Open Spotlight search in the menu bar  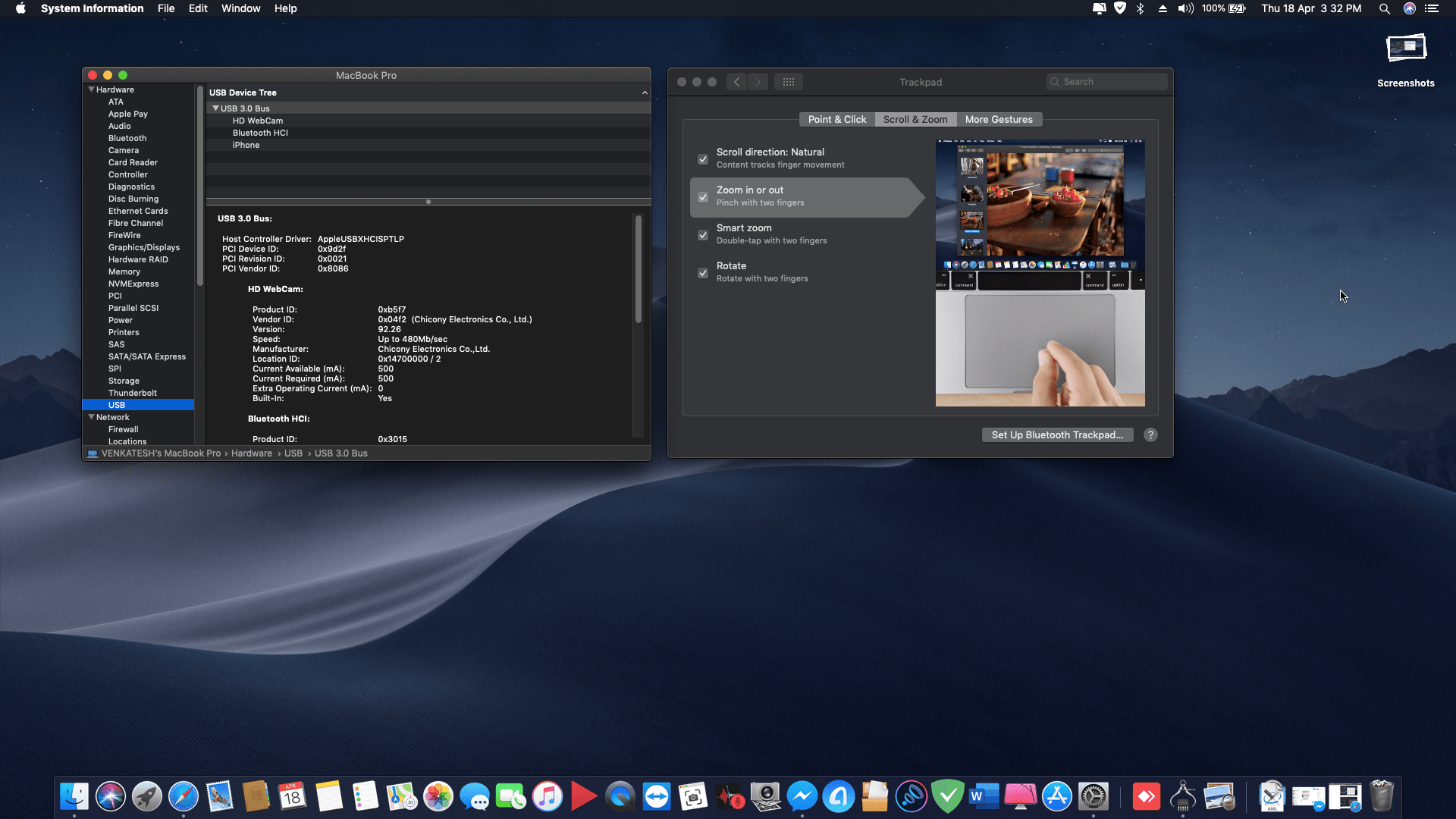pos(1384,8)
